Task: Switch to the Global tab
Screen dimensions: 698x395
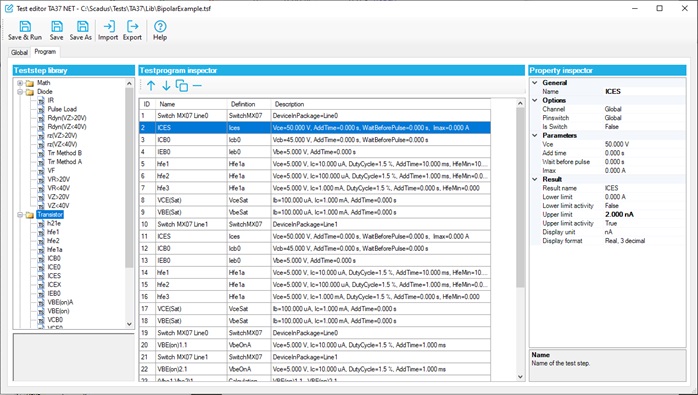Action: click(x=19, y=53)
